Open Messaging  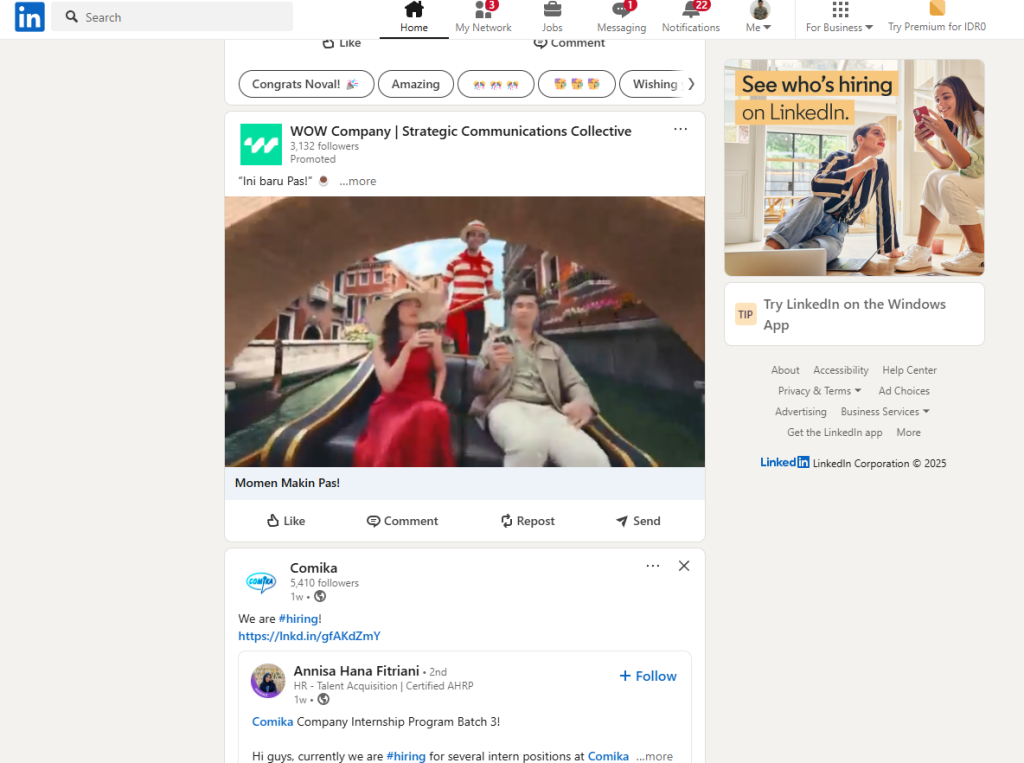pyautogui.click(x=621, y=18)
